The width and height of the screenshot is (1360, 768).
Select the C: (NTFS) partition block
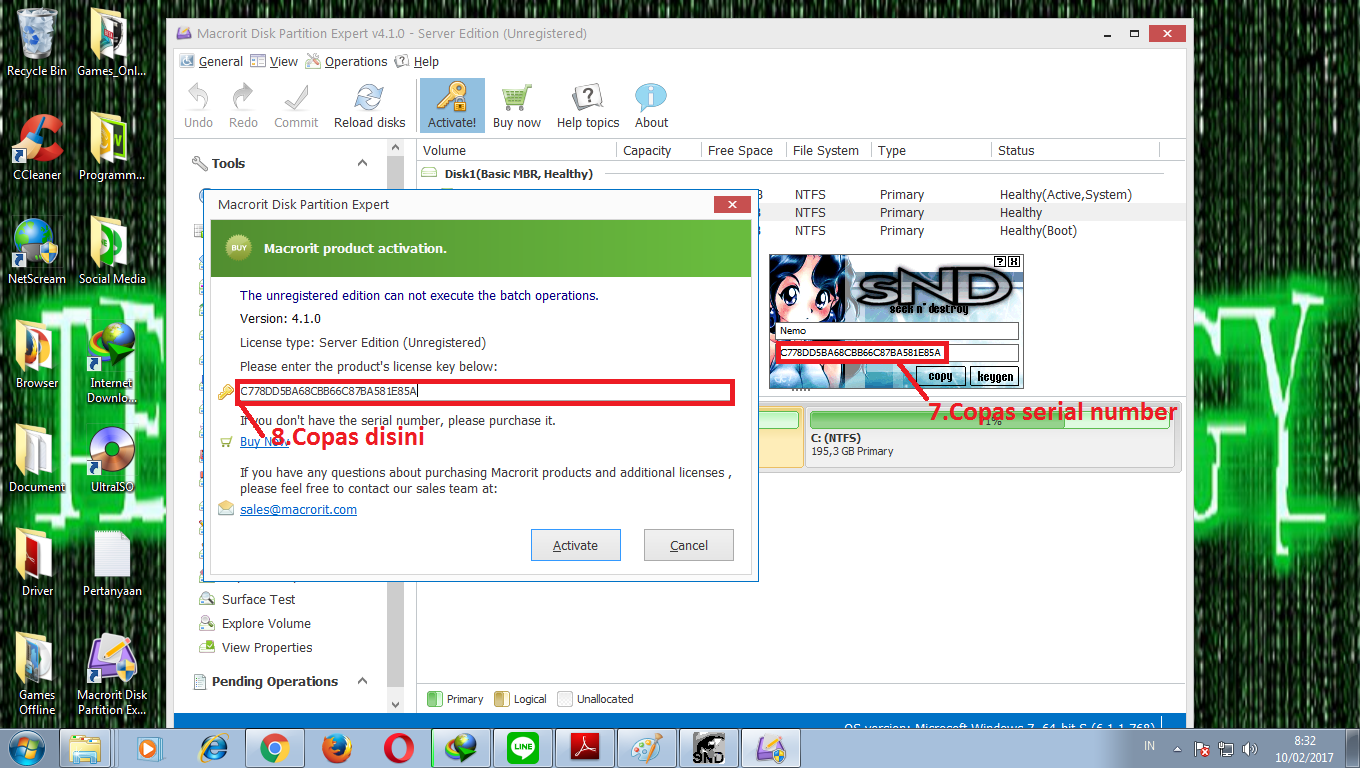tap(990, 438)
